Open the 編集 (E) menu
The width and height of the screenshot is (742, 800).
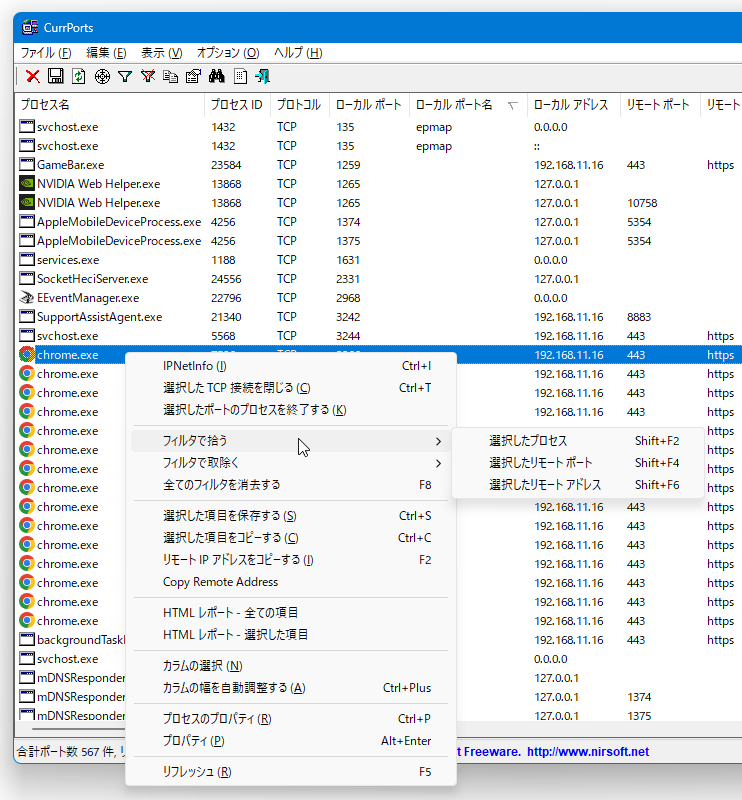click(x=106, y=53)
